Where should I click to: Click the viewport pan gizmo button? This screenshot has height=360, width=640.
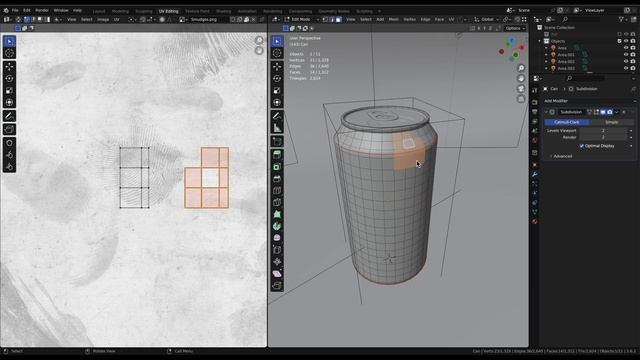[x=521, y=78]
